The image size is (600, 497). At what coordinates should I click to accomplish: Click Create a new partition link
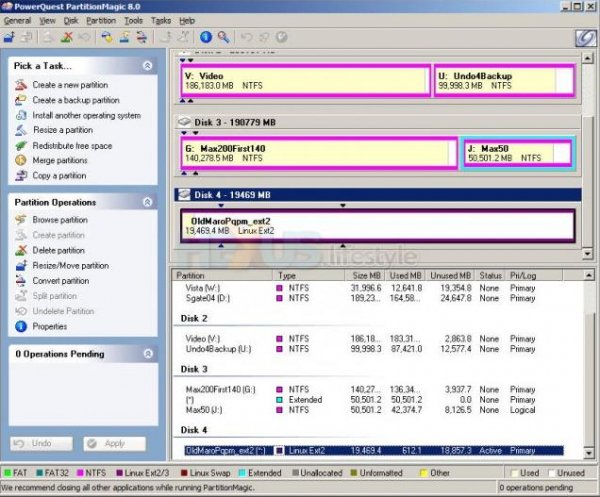[70, 85]
